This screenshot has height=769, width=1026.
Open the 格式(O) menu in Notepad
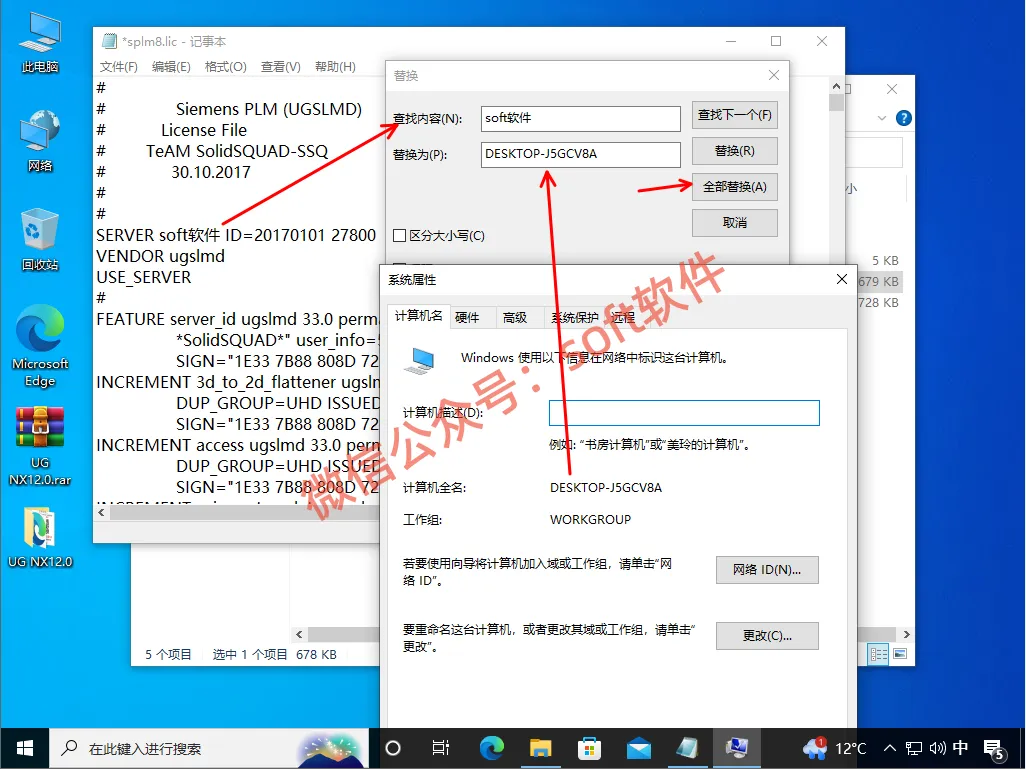[x=226, y=67]
